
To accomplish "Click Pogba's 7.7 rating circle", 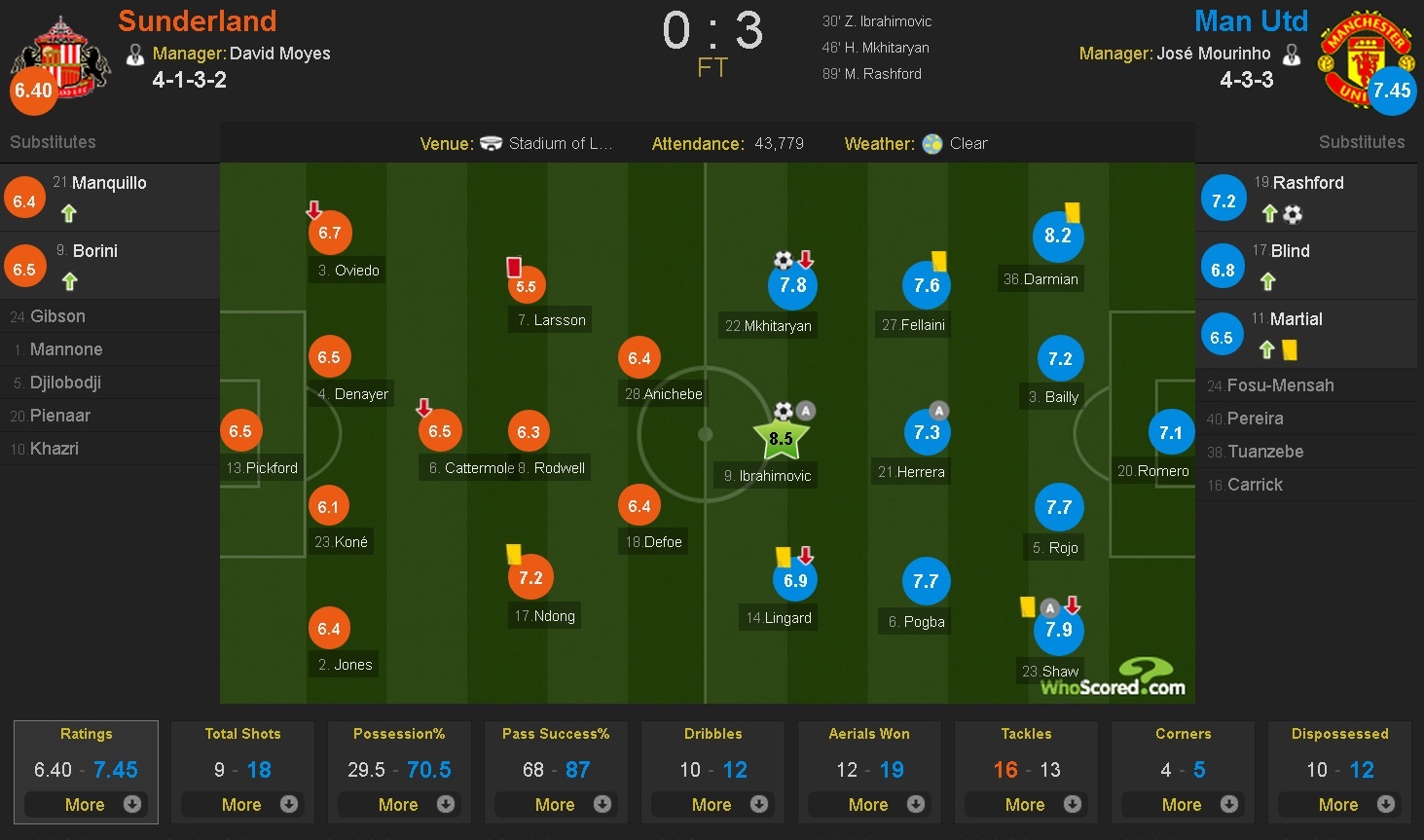I will click(926, 581).
